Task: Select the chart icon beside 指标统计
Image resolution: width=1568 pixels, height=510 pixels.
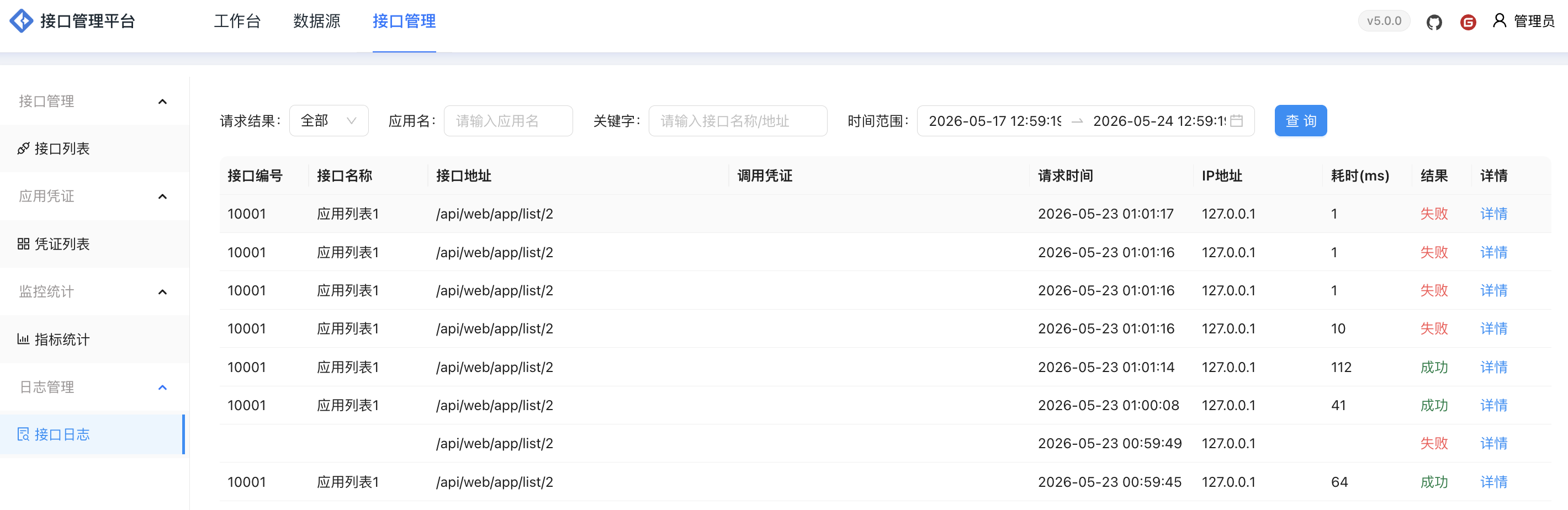Action: click(x=23, y=339)
